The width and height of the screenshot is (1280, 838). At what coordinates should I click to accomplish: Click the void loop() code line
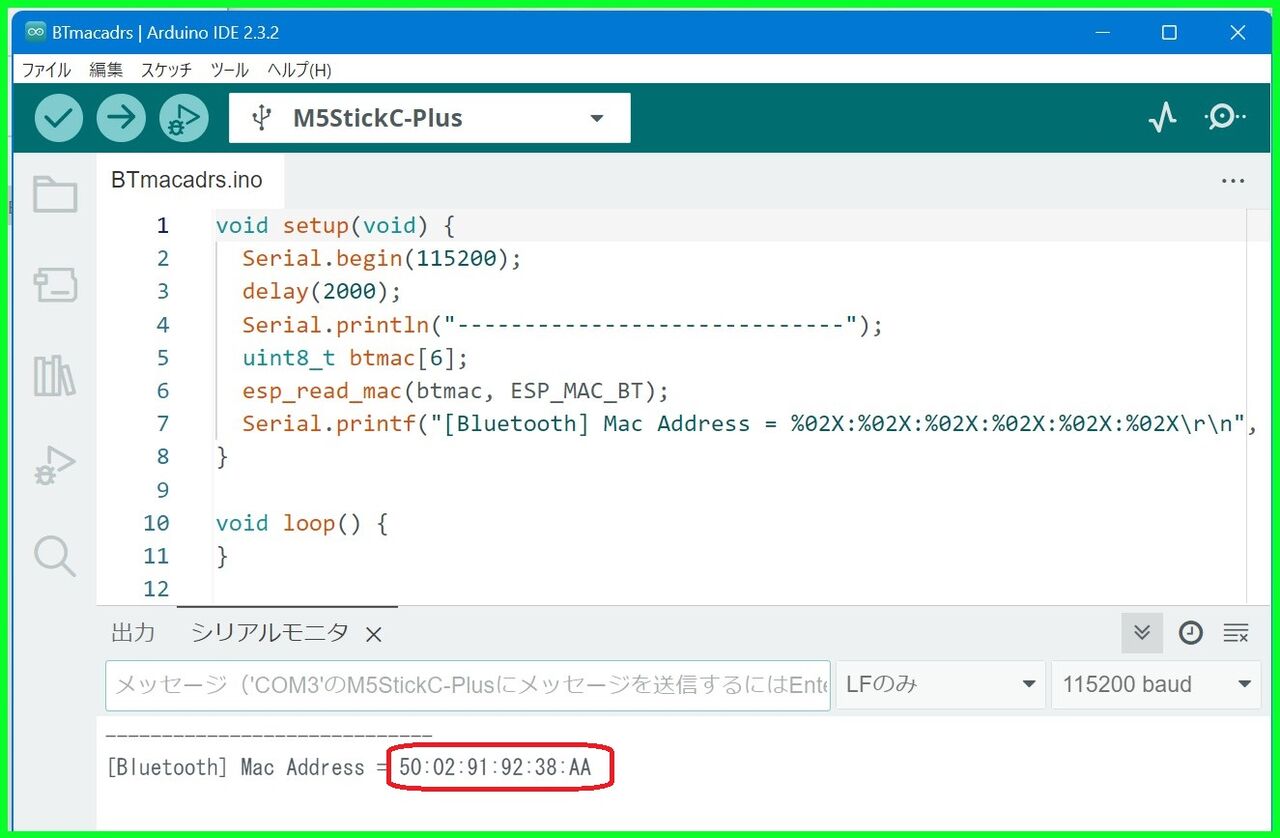301,522
